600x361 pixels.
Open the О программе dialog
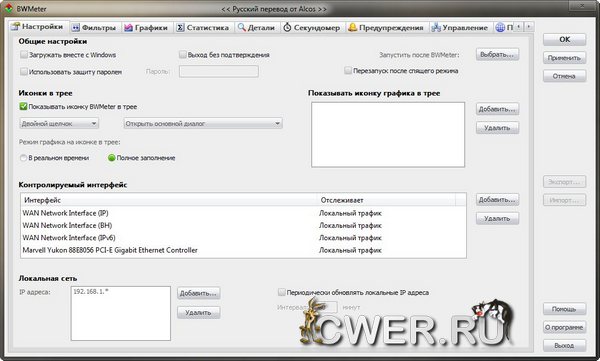pos(564,327)
